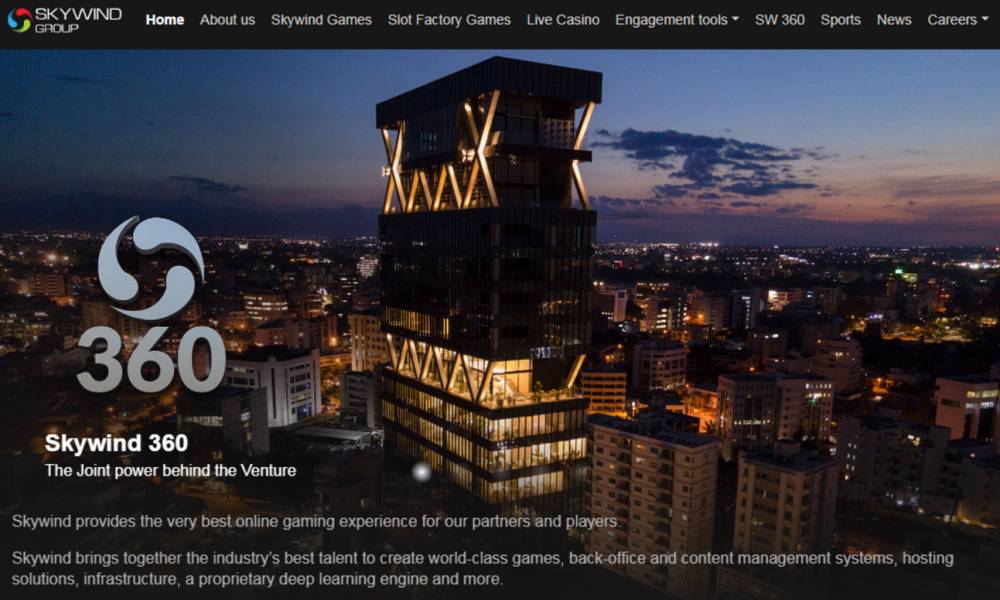Click the Skywind provides intro paragraph
Viewport: 1000px width, 600px height.
click(316, 522)
